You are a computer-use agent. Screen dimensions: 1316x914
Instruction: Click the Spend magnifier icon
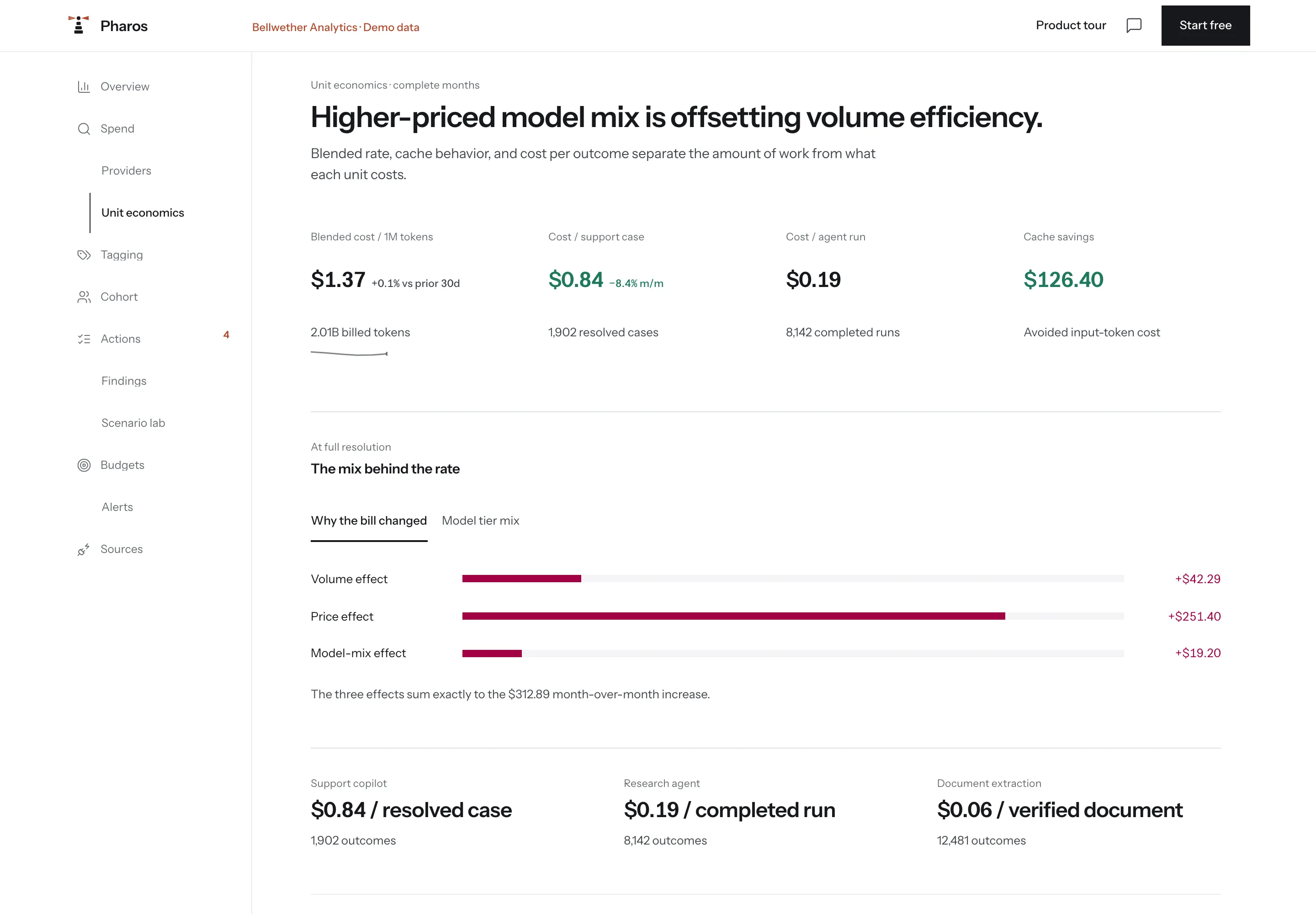pyautogui.click(x=84, y=129)
